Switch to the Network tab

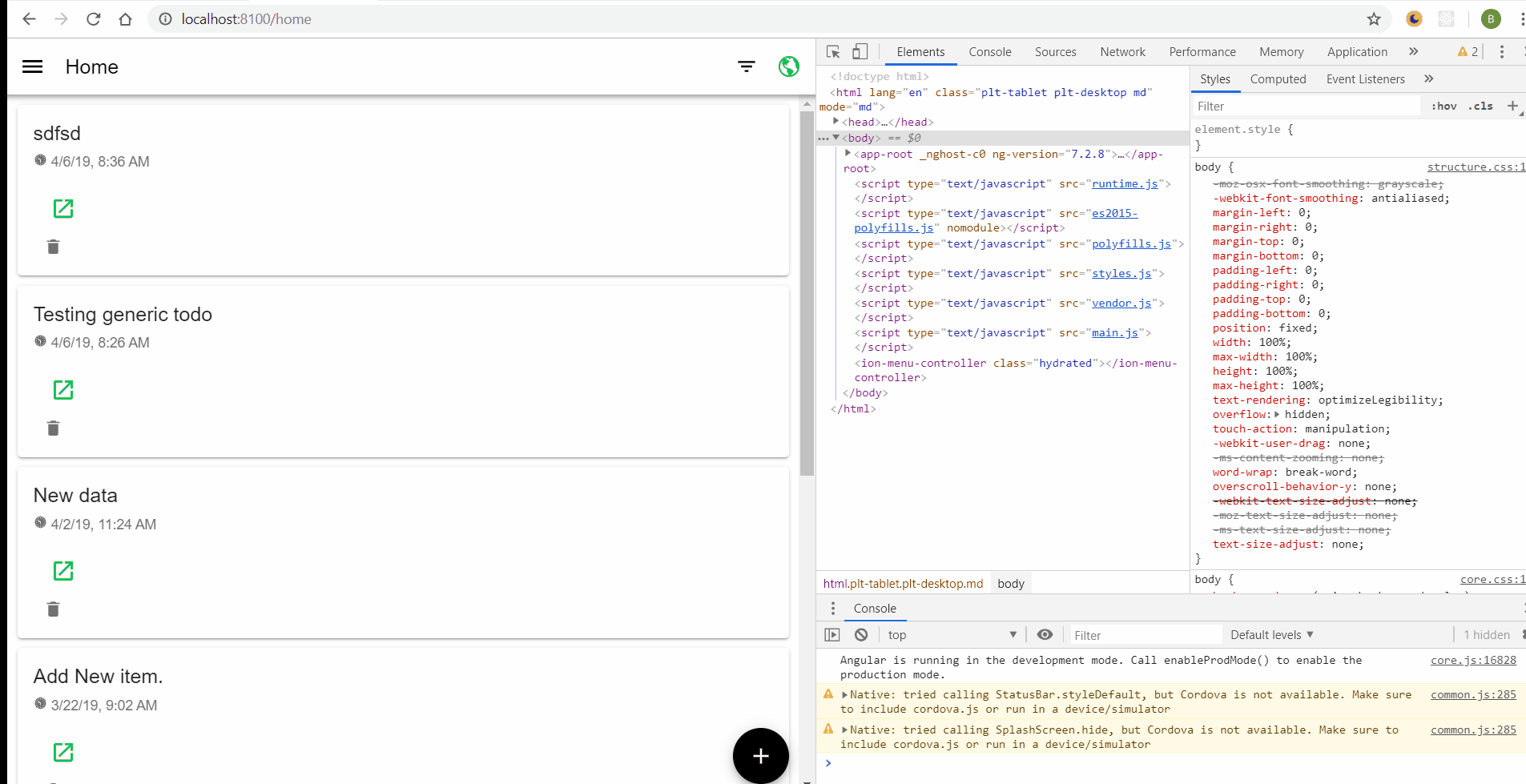point(1122,52)
